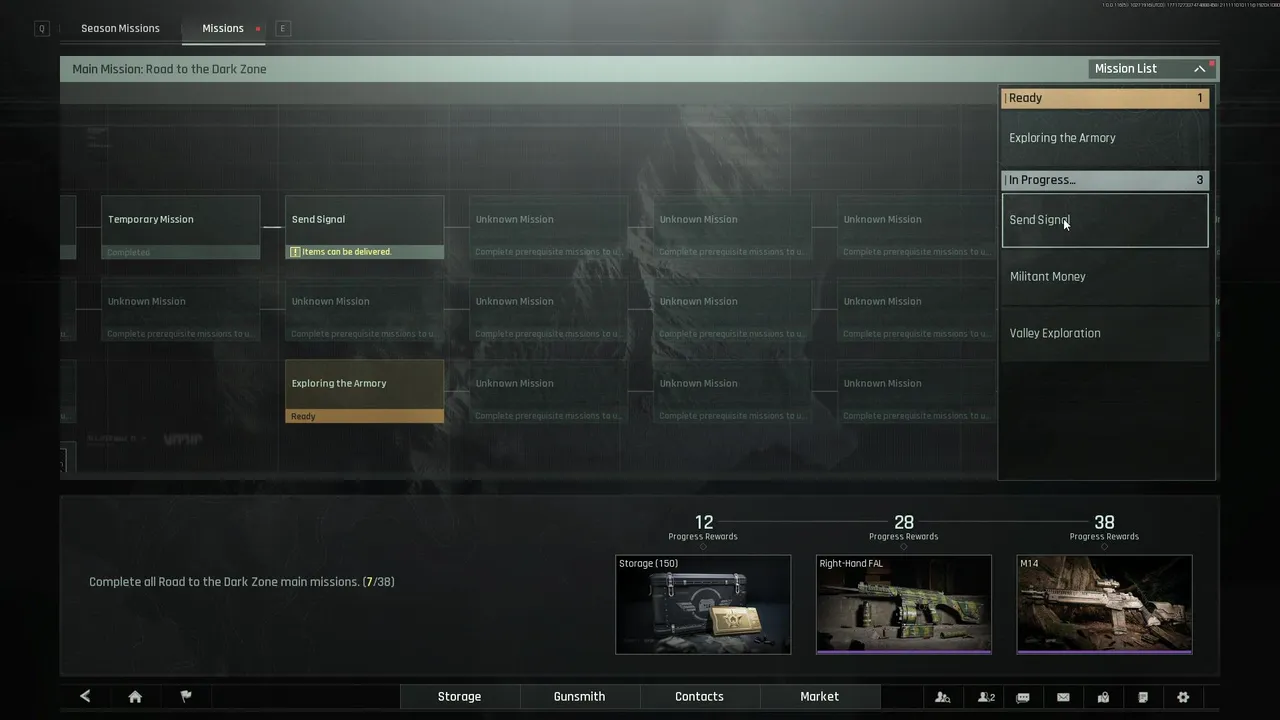
Task: Click the In Progress group header
Action: (1105, 180)
